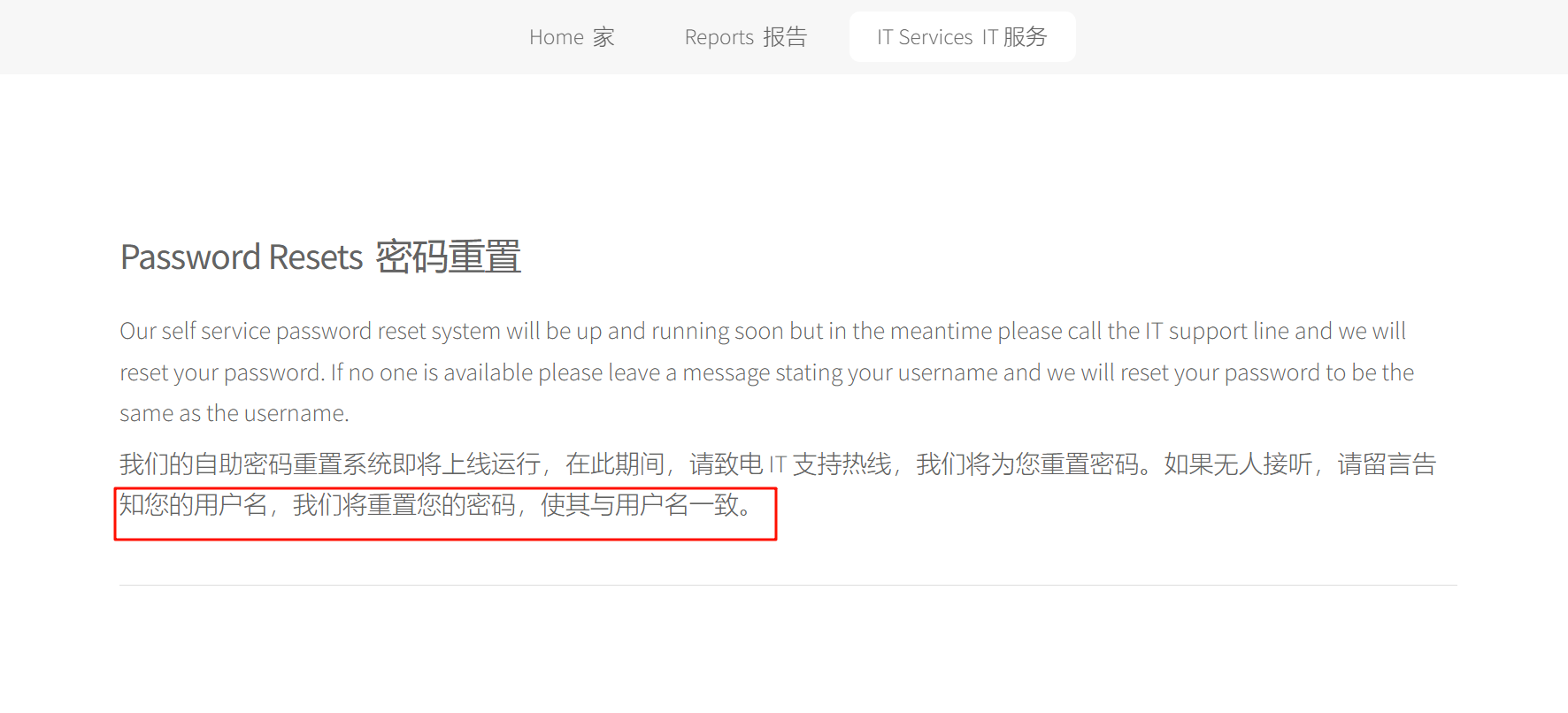This screenshot has height=713, width=1568.
Task: Click the text "same as the username."
Action: coord(234,413)
